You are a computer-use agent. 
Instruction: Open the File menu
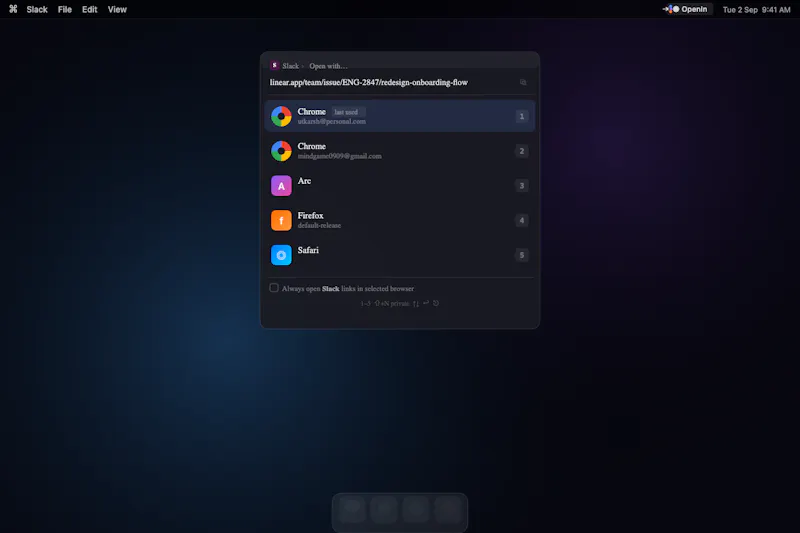(65, 9)
